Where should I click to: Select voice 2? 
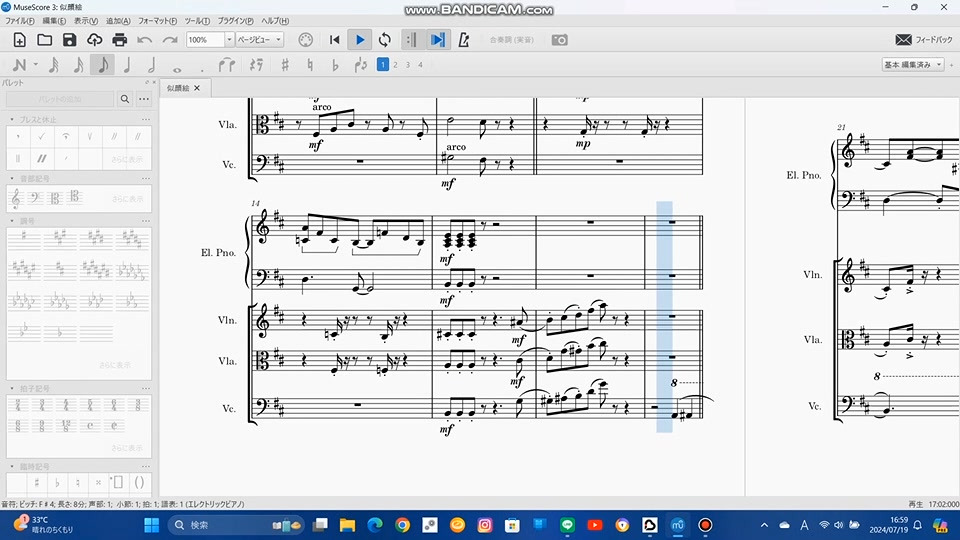point(396,64)
